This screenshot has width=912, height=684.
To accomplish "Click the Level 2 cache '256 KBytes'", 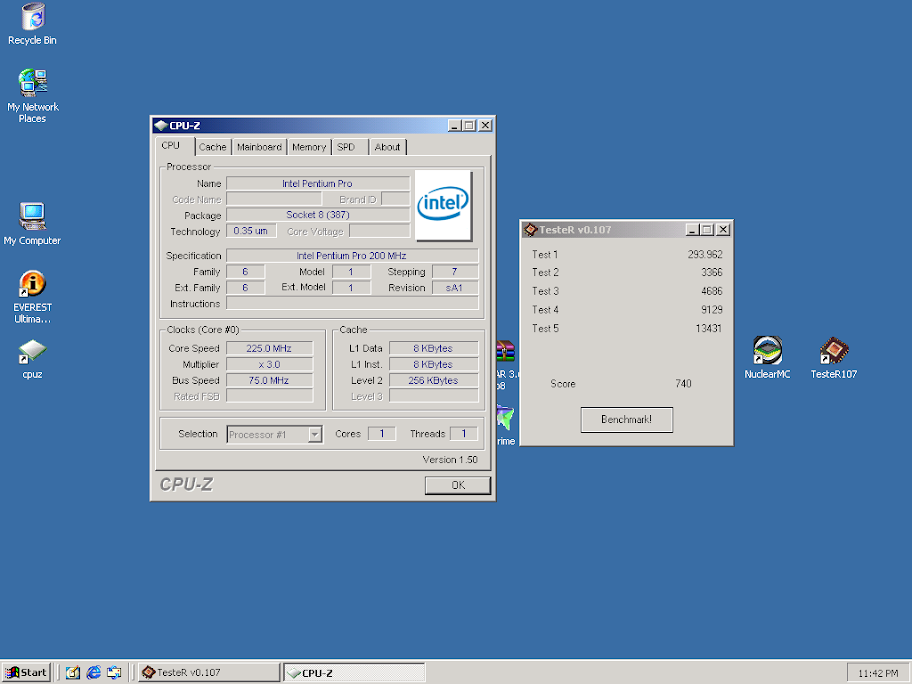I will (433, 380).
